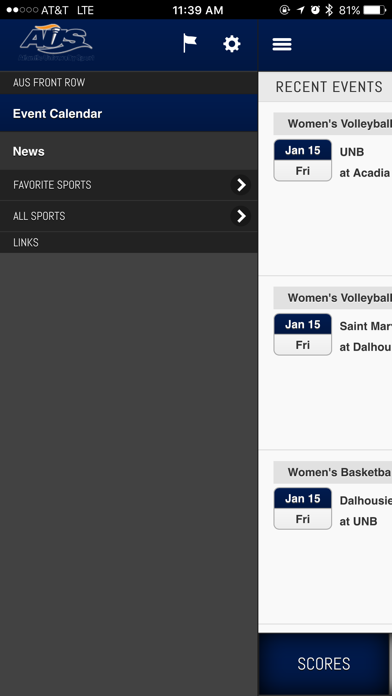The height and width of the screenshot is (696, 392).
Task: Tap the Jan 15 date badge for Women's Basketball
Action: click(x=303, y=509)
